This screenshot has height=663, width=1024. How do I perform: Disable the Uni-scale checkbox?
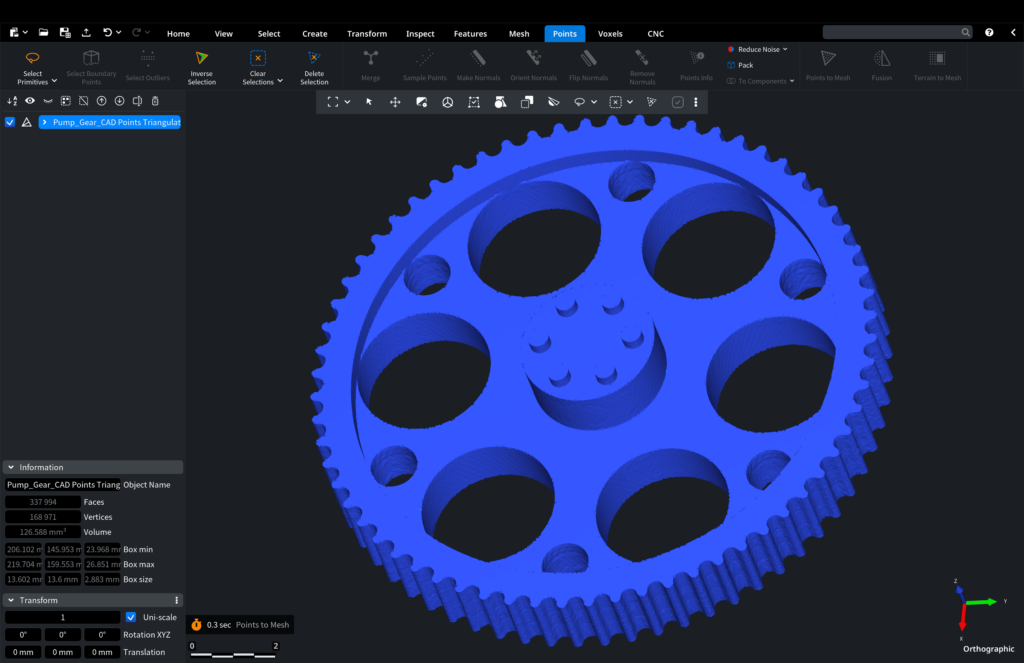[131, 617]
